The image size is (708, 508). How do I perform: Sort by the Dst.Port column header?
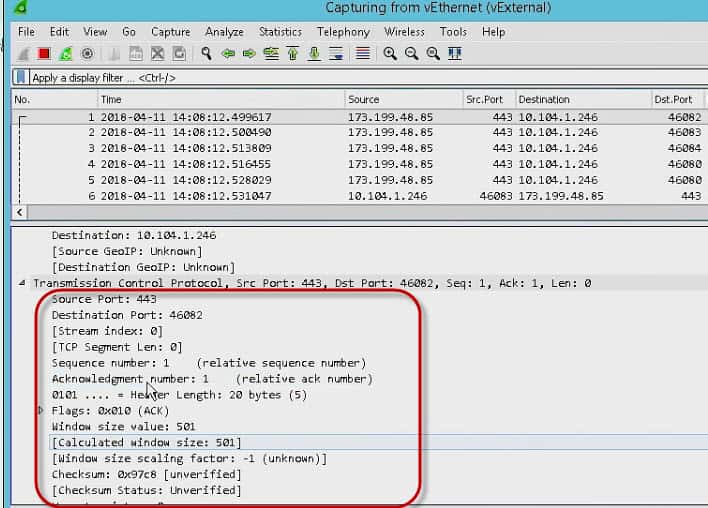coord(678,99)
